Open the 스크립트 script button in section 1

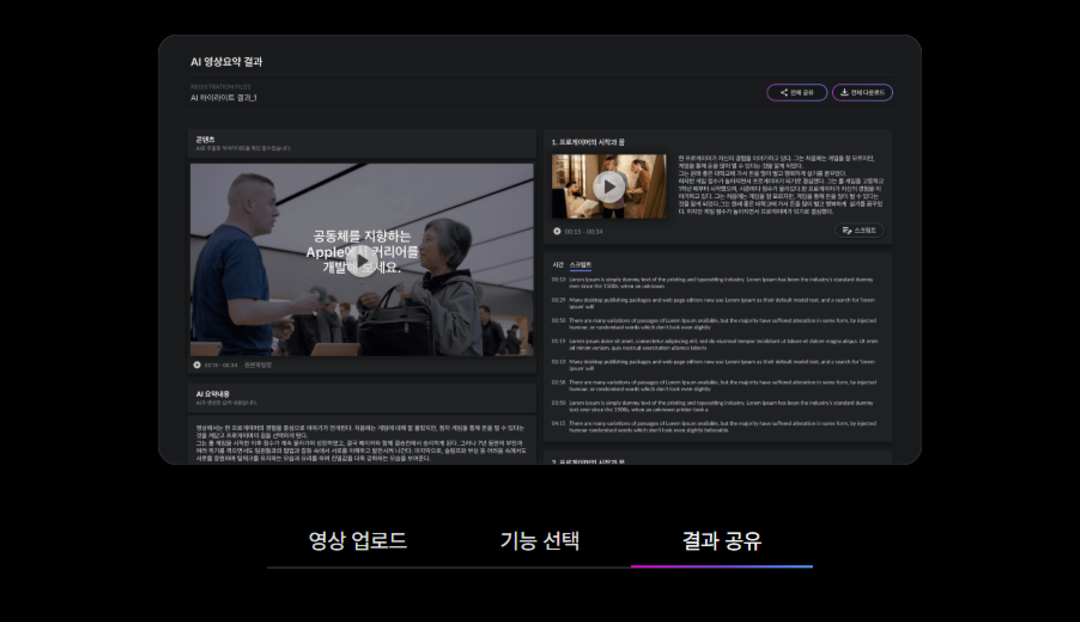coord(859,230)
